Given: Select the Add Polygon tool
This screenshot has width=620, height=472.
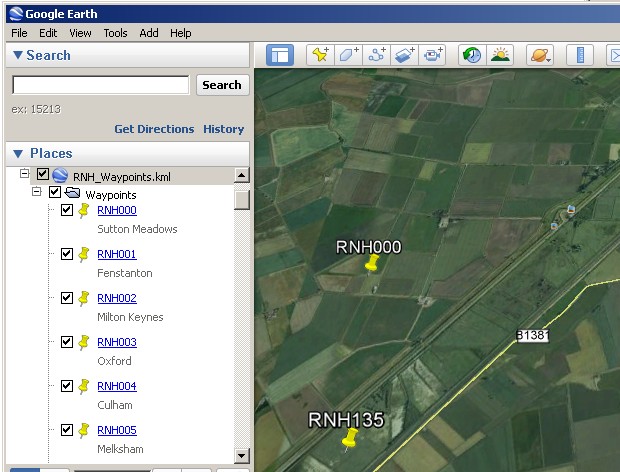Looking at the screenshot, I should click(x=349, y=55).
